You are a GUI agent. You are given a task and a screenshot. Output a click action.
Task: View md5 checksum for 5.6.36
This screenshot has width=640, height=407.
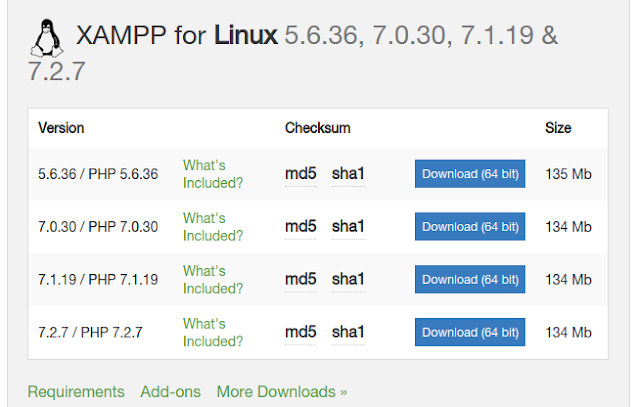click(x=301, y=174)
